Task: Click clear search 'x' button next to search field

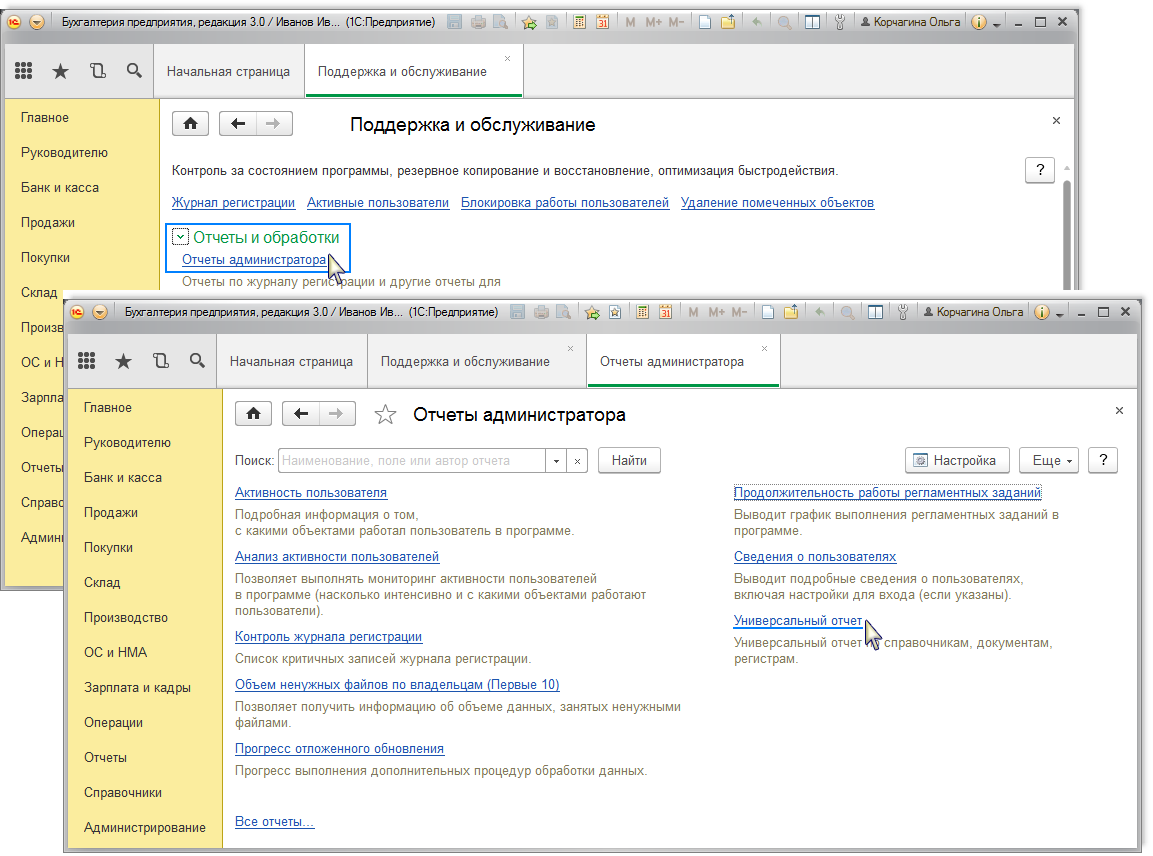Action: (577, 461)
